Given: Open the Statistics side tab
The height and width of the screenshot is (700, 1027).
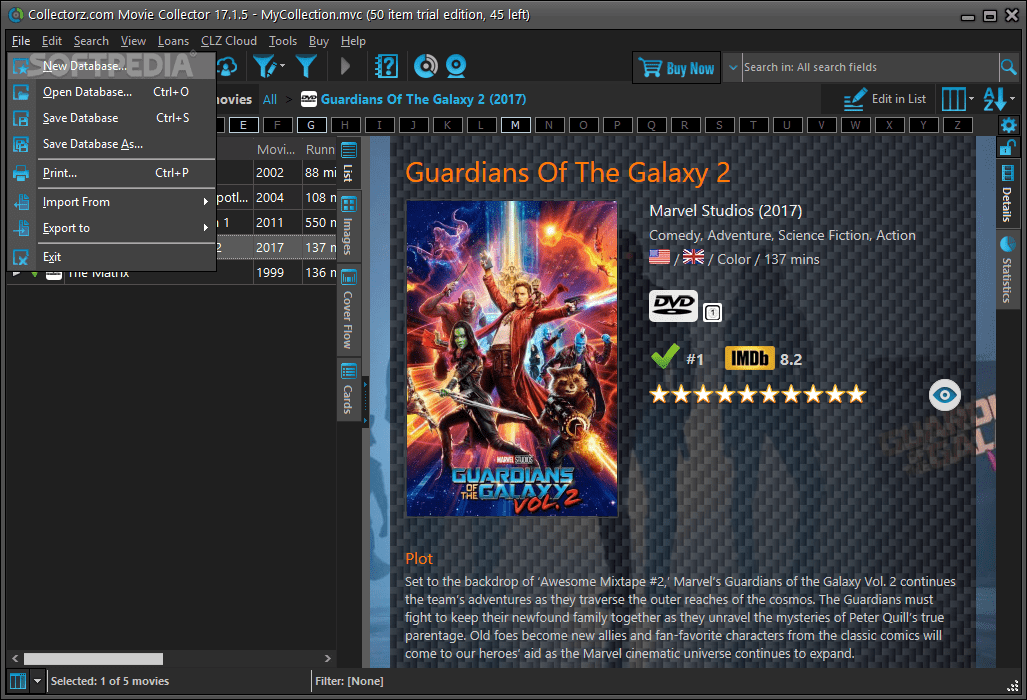Looking at the screenshot, I should point(1007,270).
